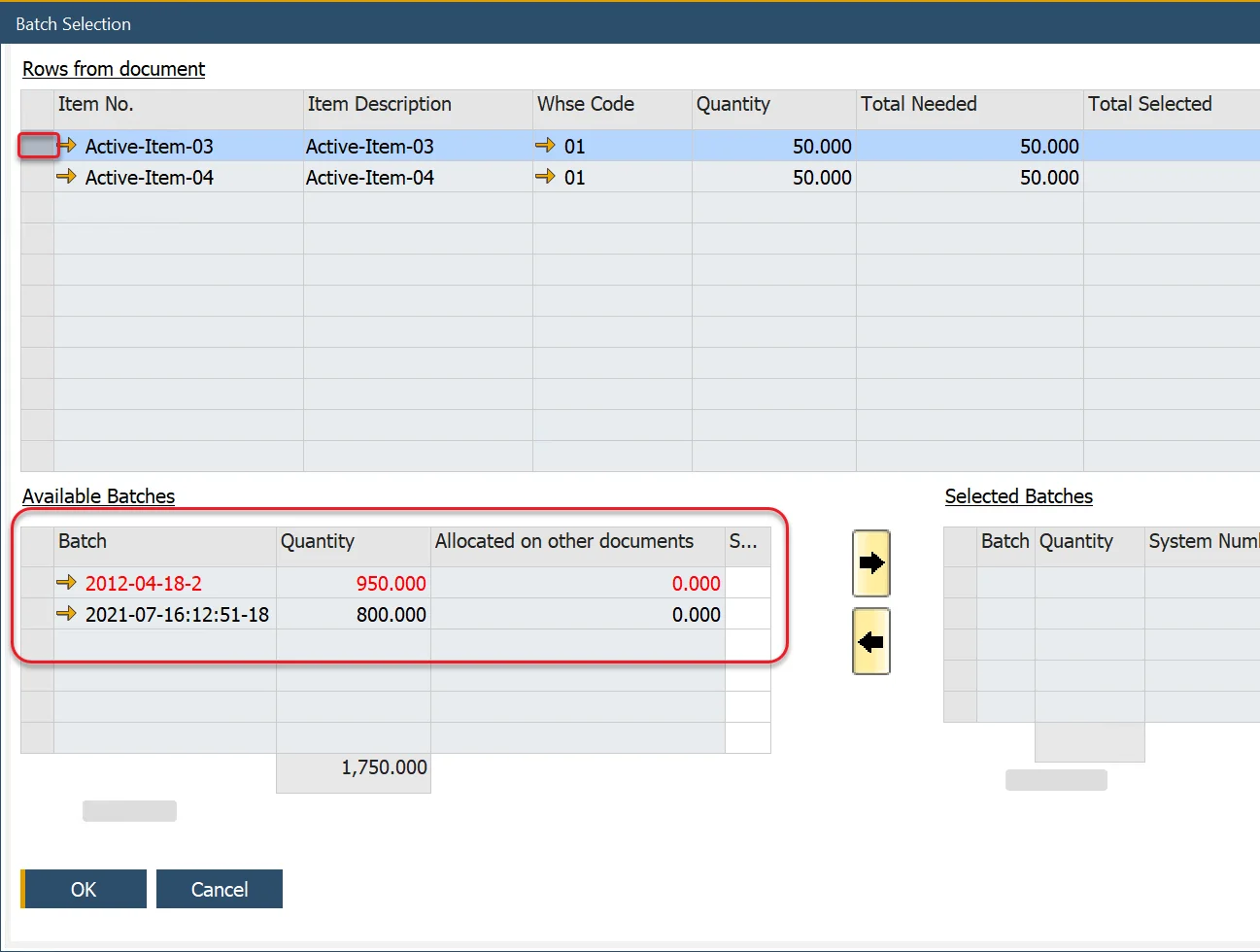
Task: Click first empty Quantity cell in Selected Batches
Action: point(1089,583)
